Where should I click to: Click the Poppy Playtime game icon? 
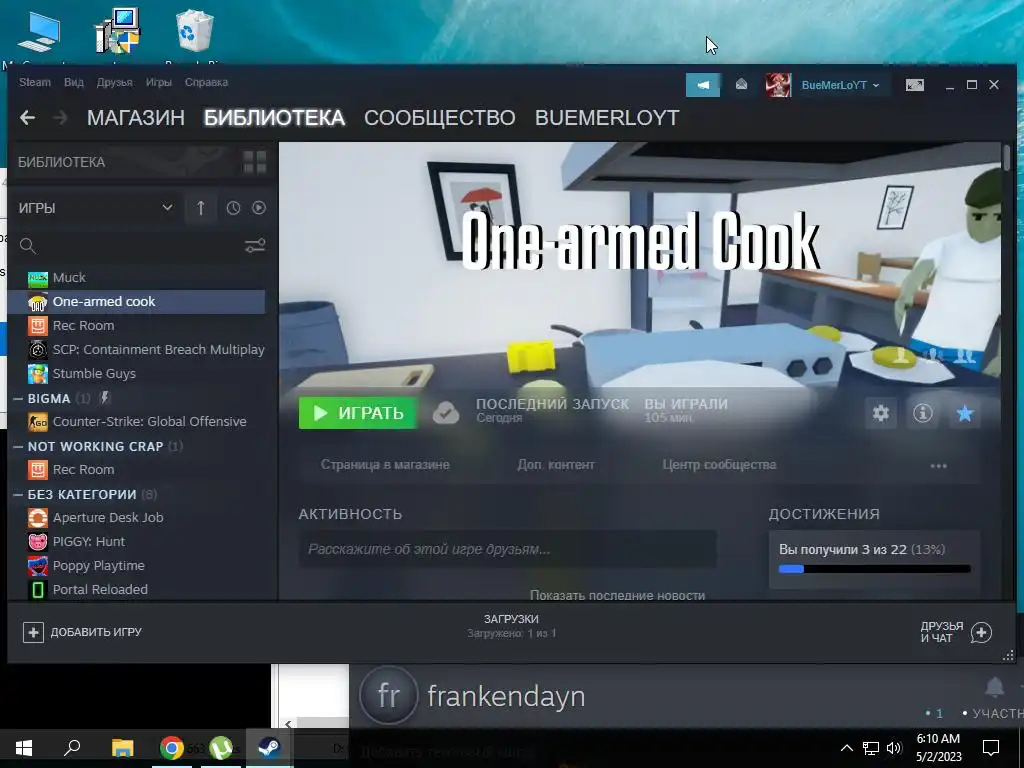point(38,566)
